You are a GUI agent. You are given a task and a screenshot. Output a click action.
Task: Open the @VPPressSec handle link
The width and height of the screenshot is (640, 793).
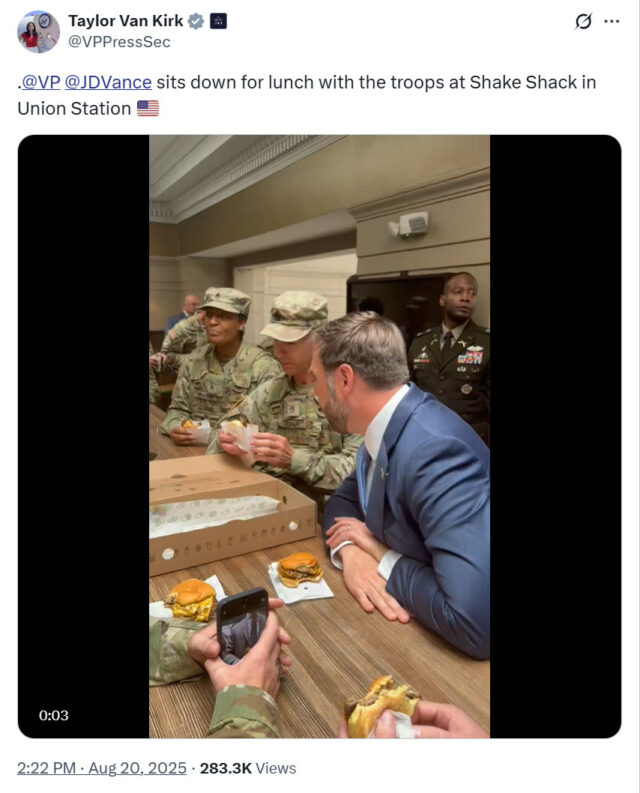click(x=119, y=42)
